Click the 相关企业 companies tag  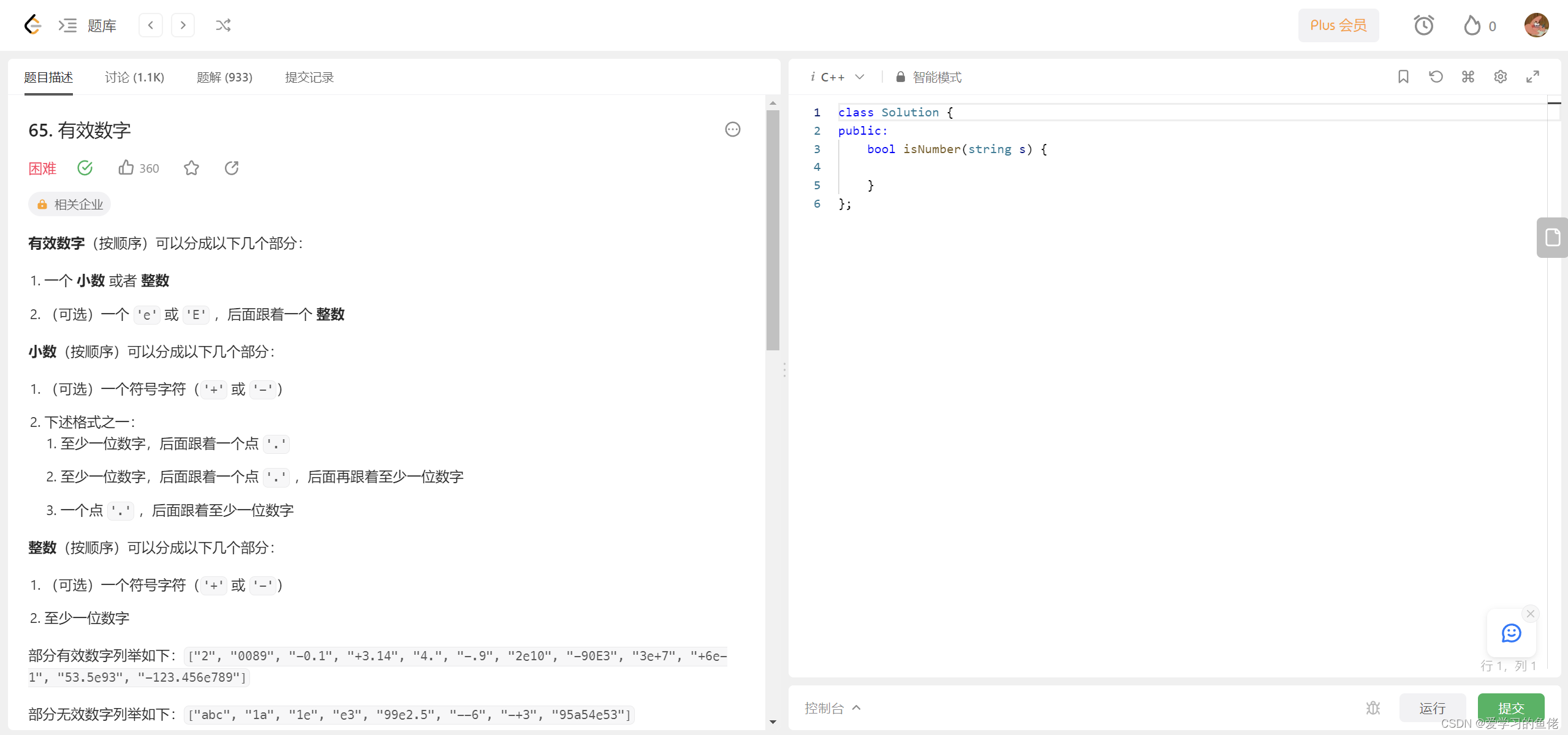pos(69,205)
